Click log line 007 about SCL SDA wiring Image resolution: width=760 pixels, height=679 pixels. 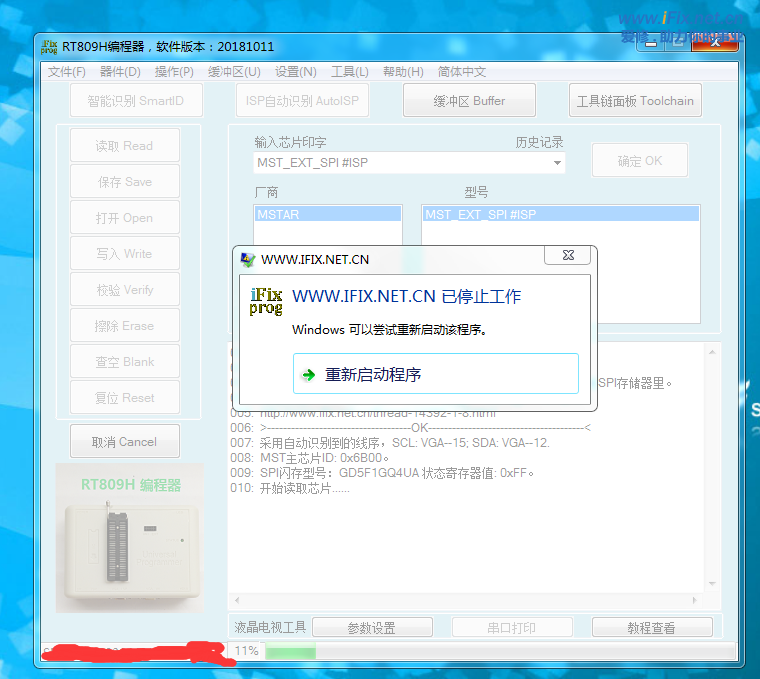point(390,442)
